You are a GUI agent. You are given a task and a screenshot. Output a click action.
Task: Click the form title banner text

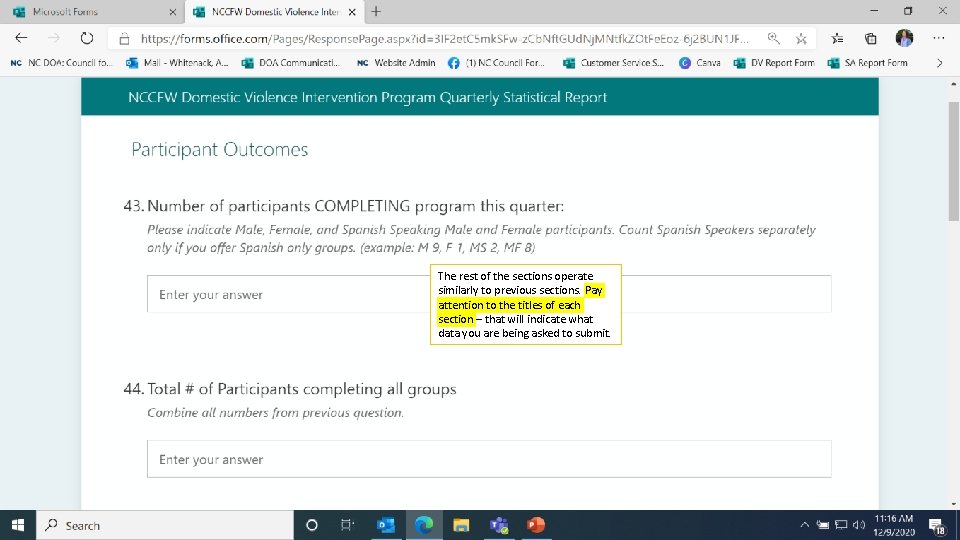pos(367,97)
